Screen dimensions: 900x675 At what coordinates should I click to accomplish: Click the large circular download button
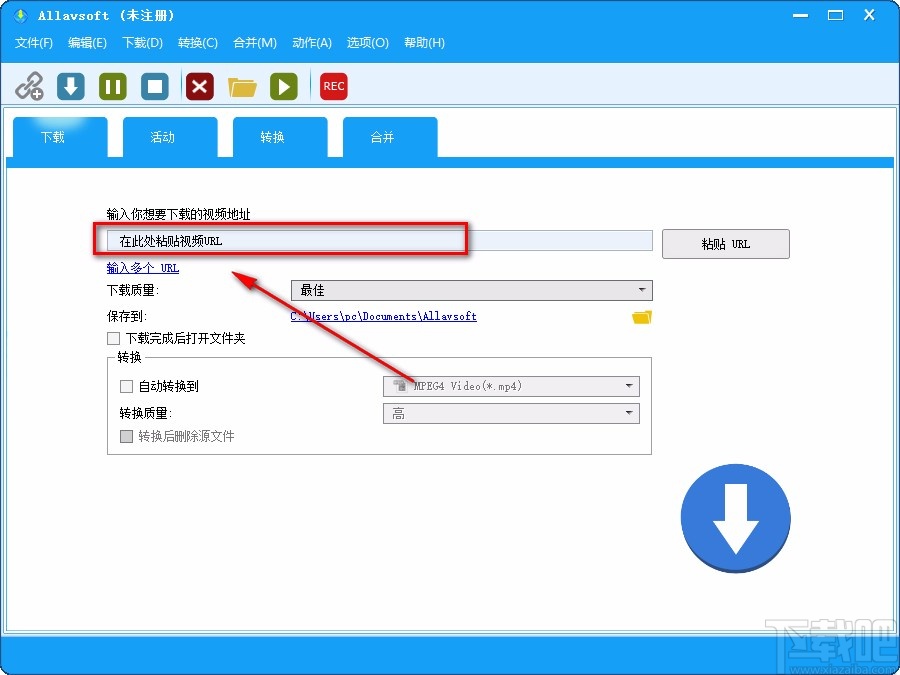[x=736, y=518]
